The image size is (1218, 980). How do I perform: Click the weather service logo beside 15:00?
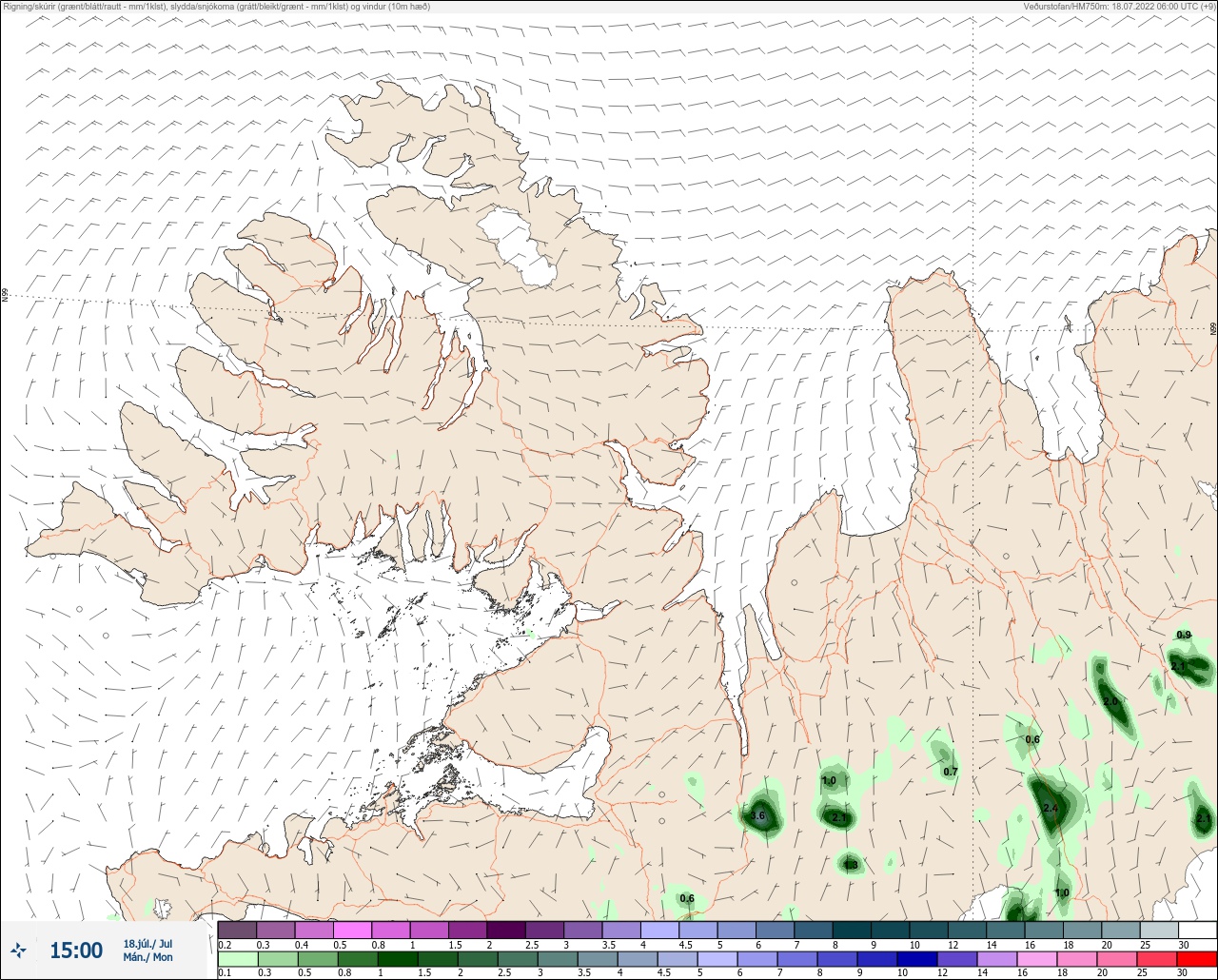click(18, 951)
